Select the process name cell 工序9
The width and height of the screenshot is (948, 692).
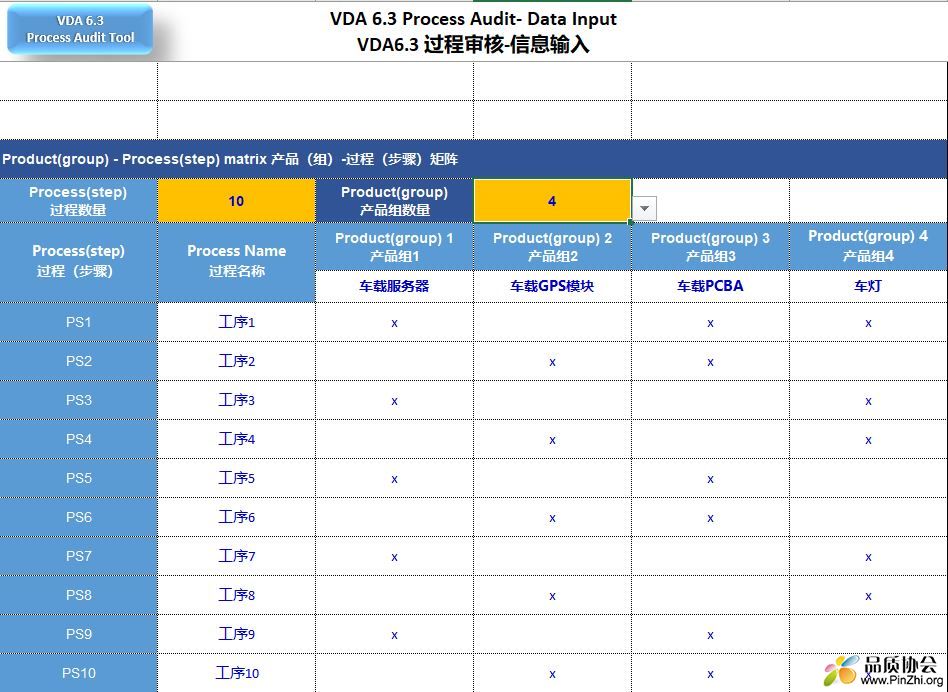click(x=236, y=634)
